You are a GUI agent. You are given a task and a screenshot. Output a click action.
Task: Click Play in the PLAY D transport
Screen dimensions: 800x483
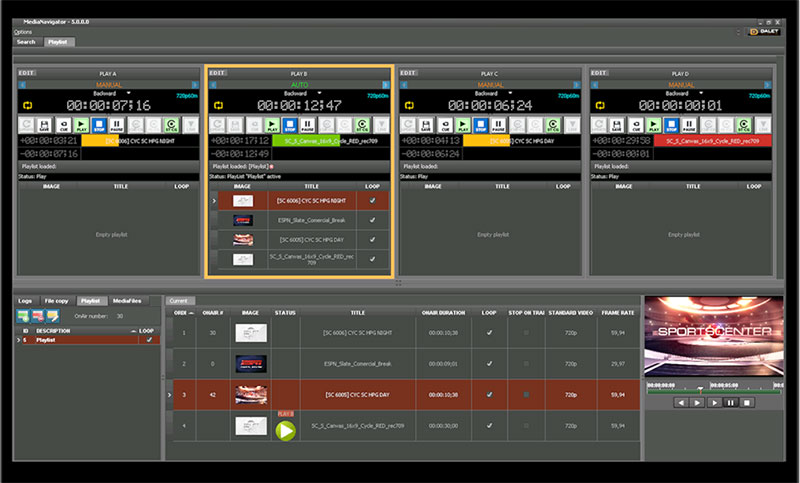[654, 124]
